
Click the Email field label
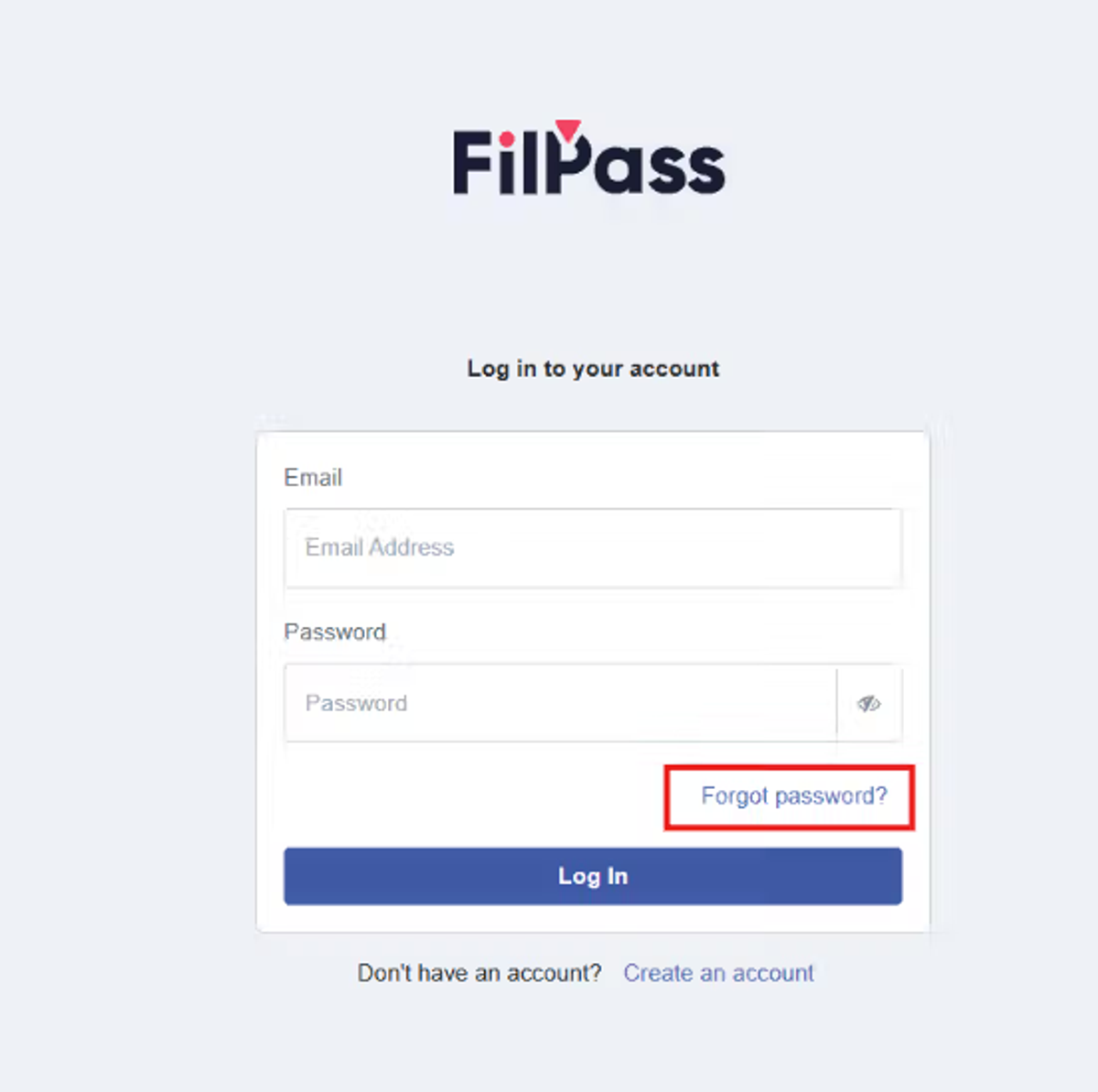point(313,477)
